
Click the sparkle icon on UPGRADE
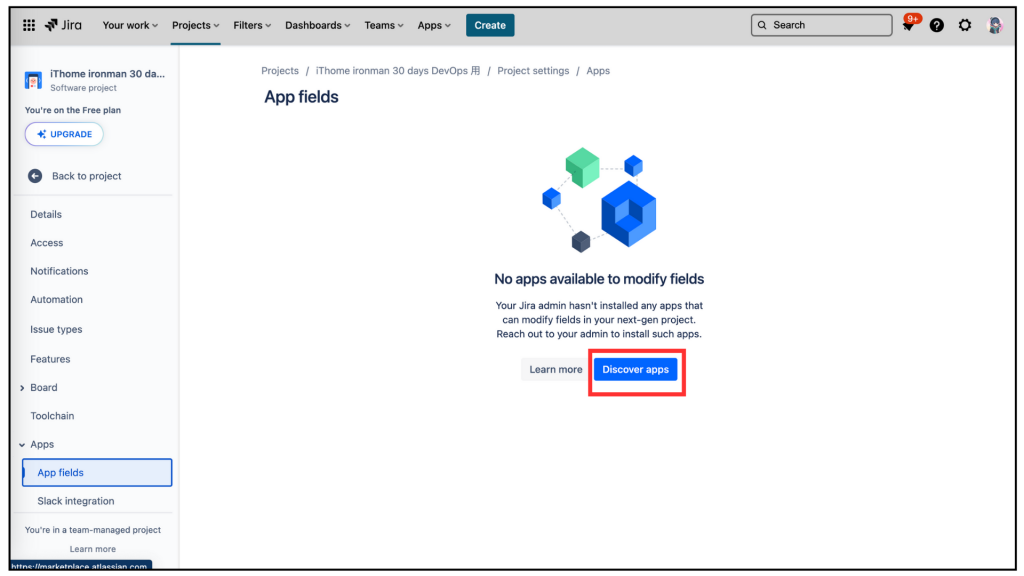[41, 134]
